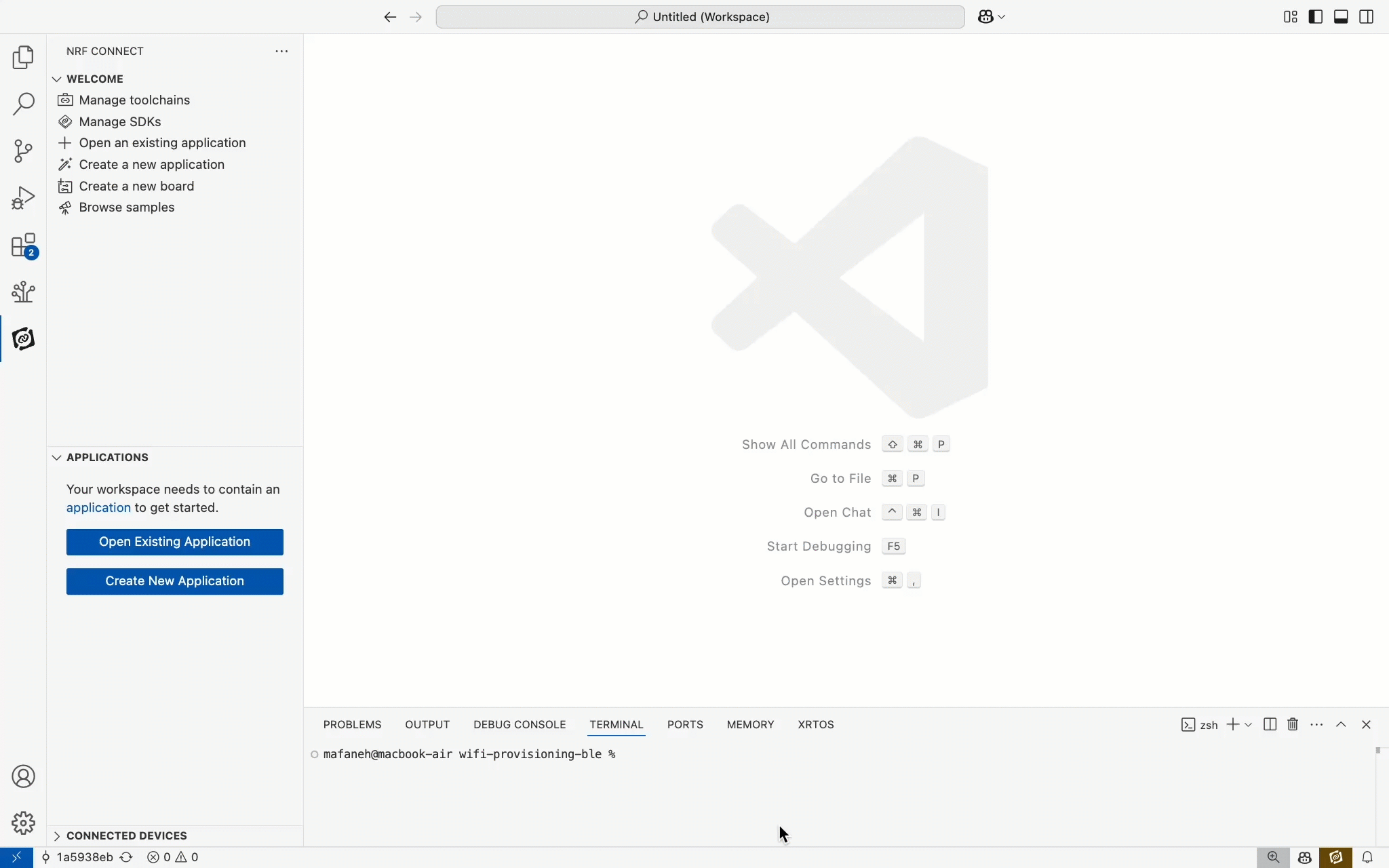Open Extensions view with badge 2

[x=23, y=245]
